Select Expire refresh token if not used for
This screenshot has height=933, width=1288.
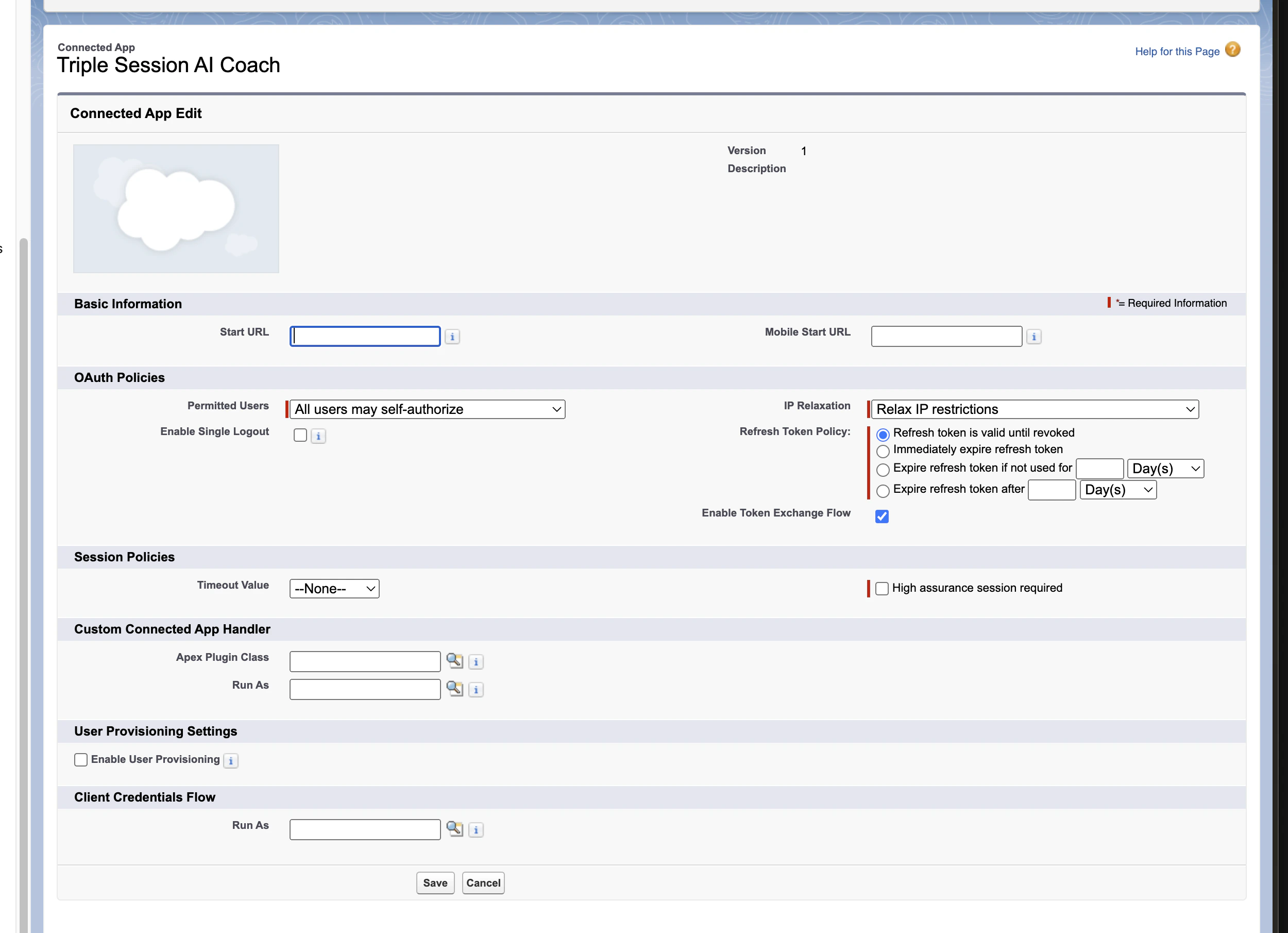click(883, 470)
